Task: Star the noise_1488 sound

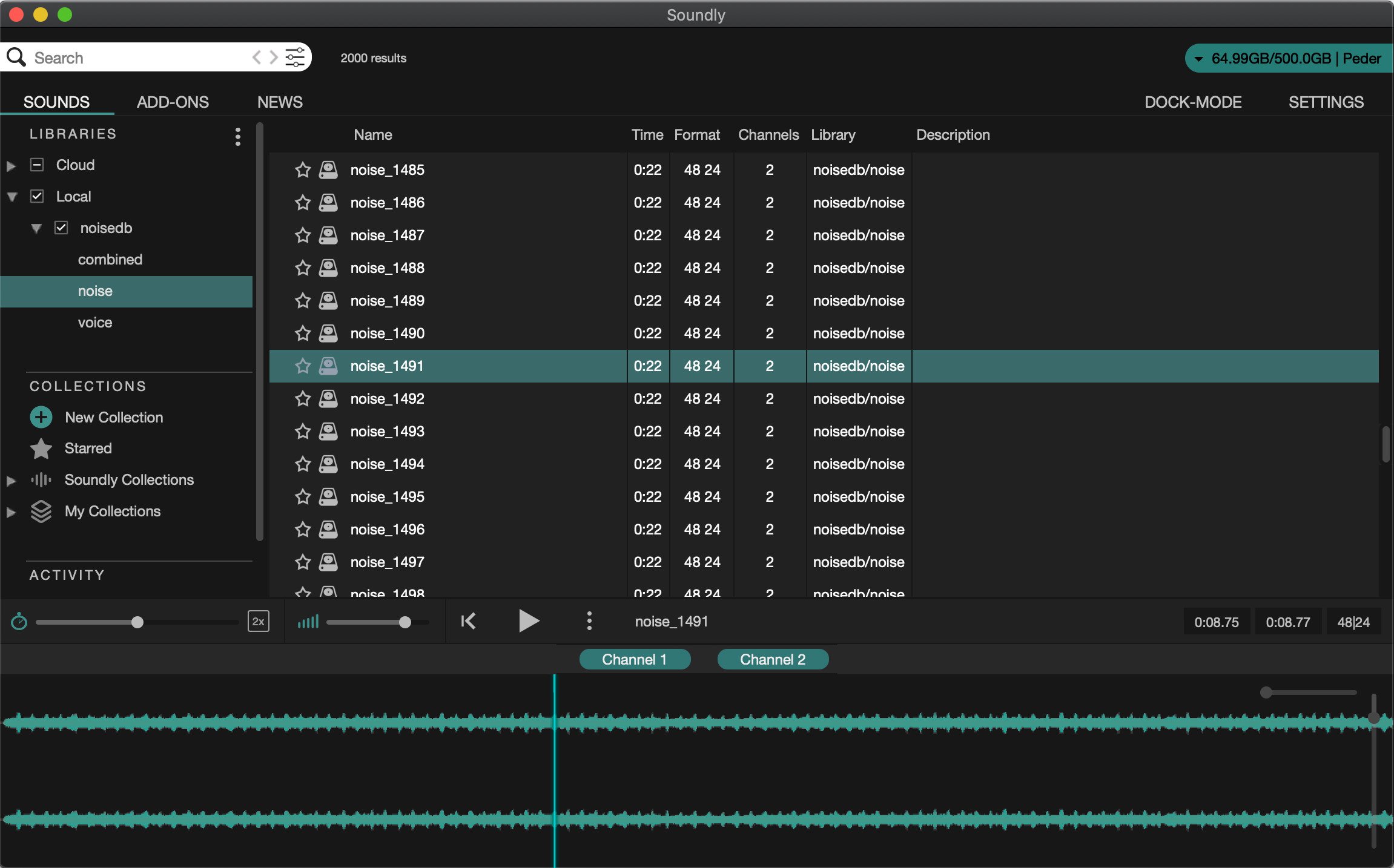Action: pos(303,268)
